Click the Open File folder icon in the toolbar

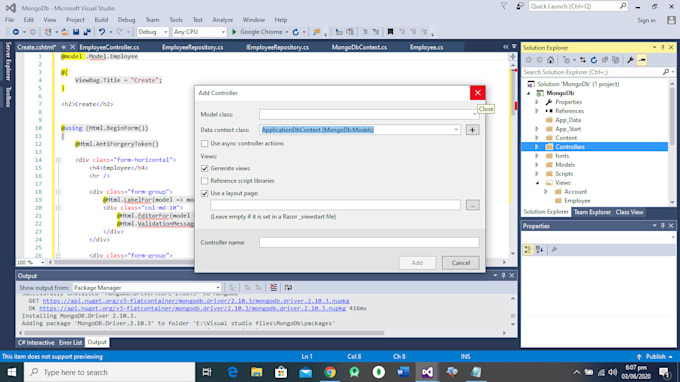coord(65,32)
